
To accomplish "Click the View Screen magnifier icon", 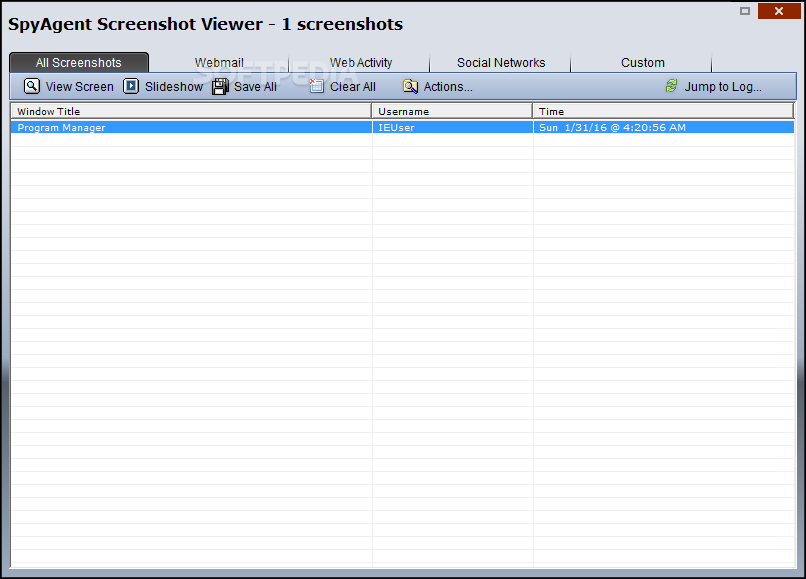I will pyautogui.click(x=31, y=86).
